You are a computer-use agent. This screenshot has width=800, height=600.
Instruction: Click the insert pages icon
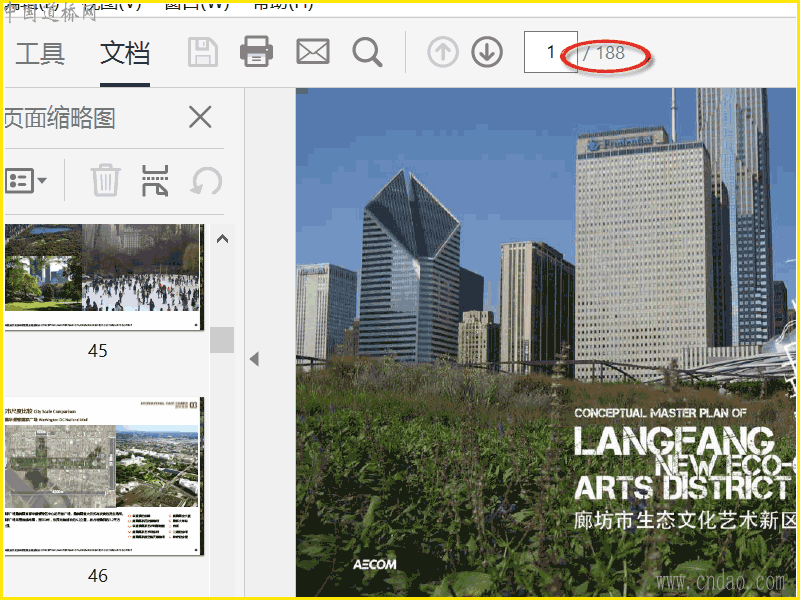[x=155, y=181]
